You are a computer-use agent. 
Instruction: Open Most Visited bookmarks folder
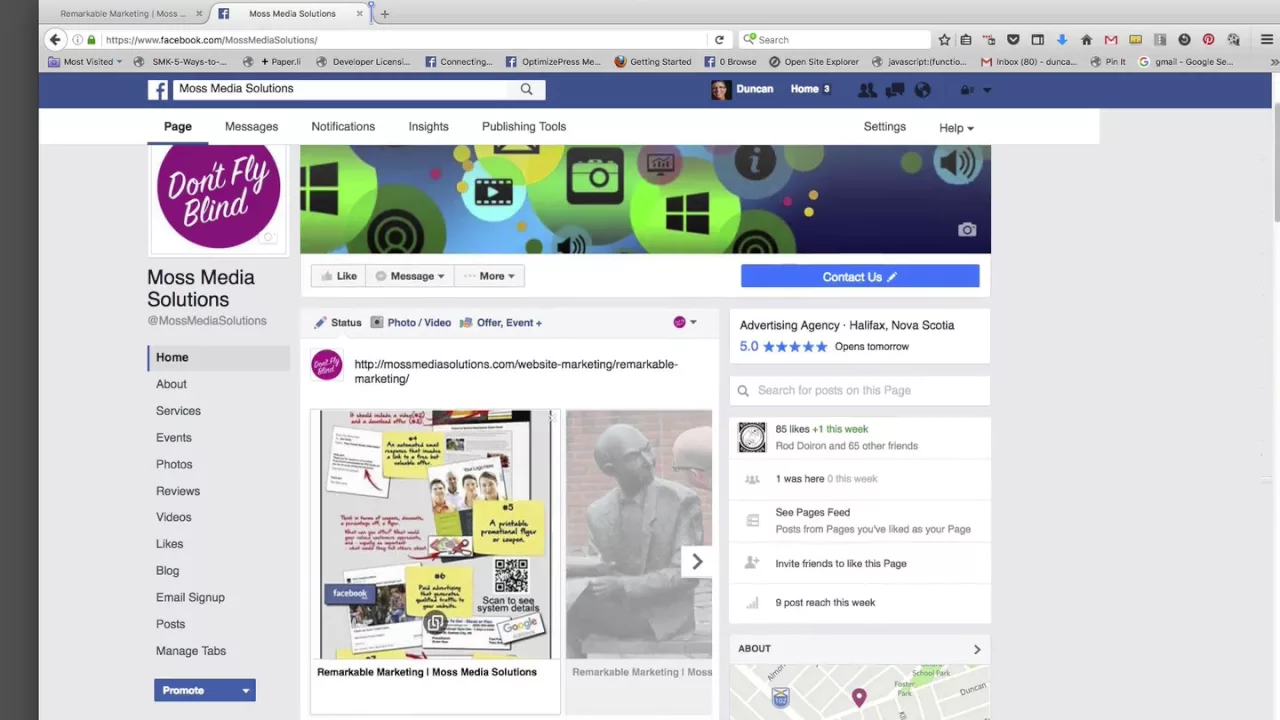(x=86, y=62)
